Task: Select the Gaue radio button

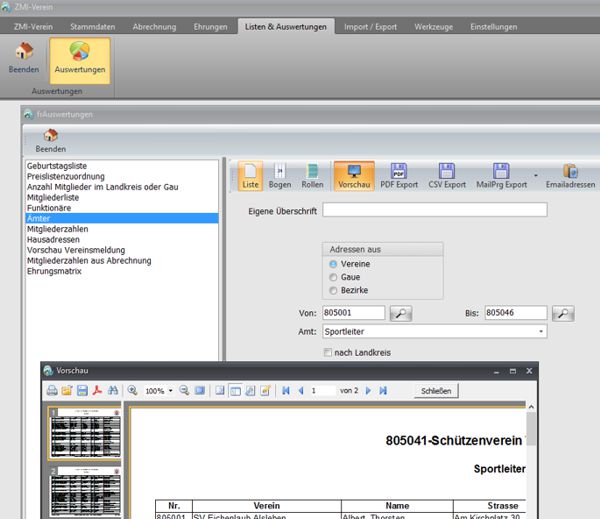Action: tap(333, 277)
